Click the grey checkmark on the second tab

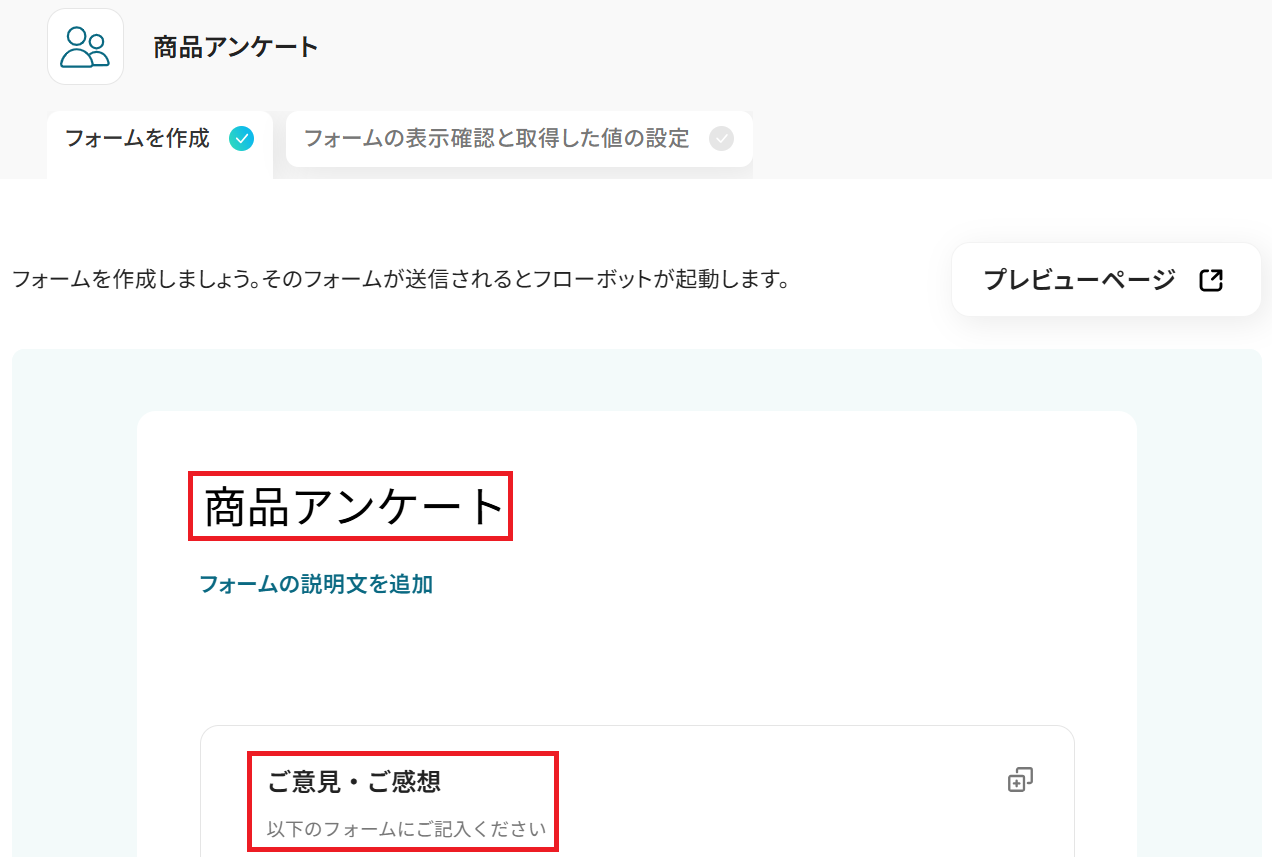point(721,139)
